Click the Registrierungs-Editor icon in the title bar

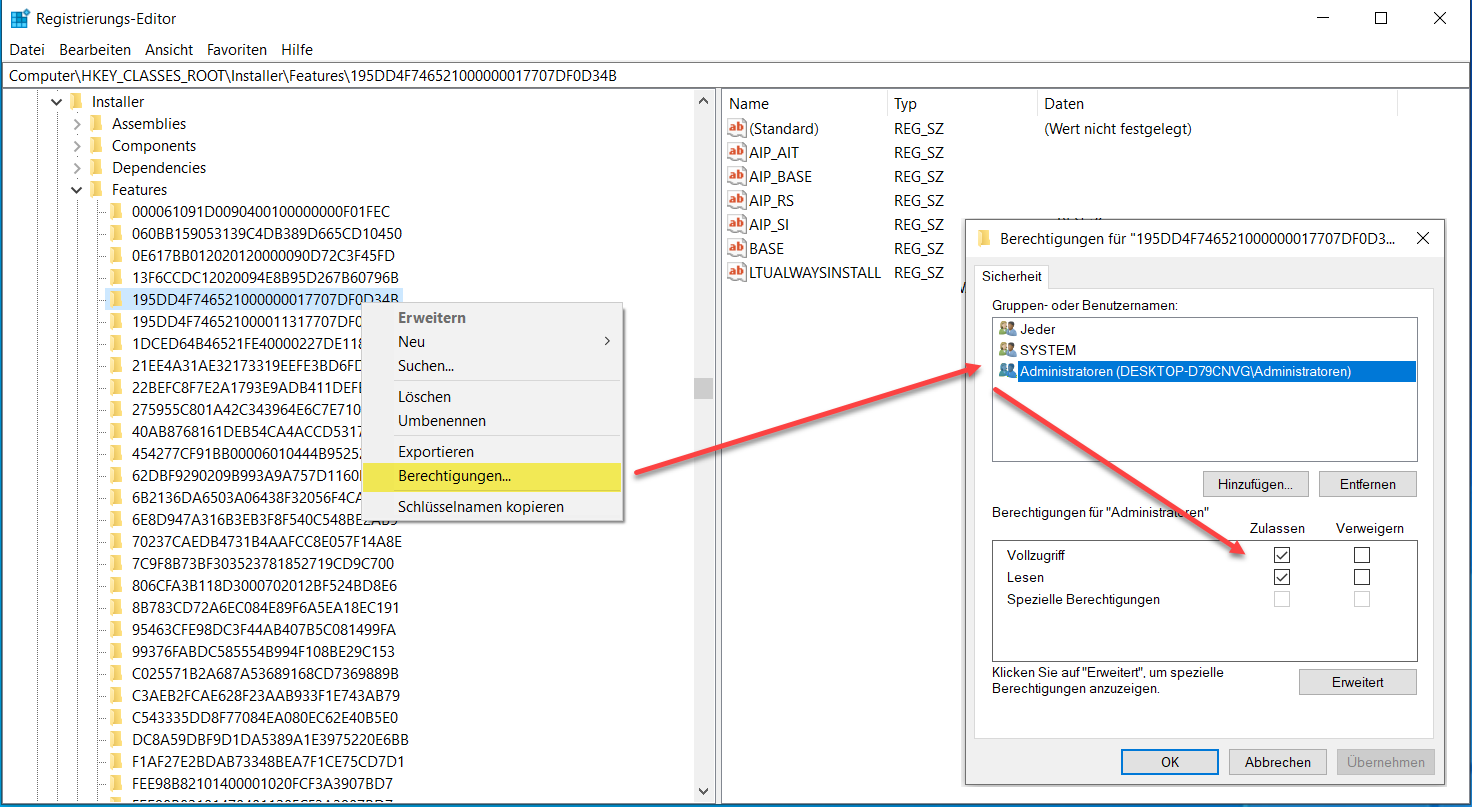(19, 17)
